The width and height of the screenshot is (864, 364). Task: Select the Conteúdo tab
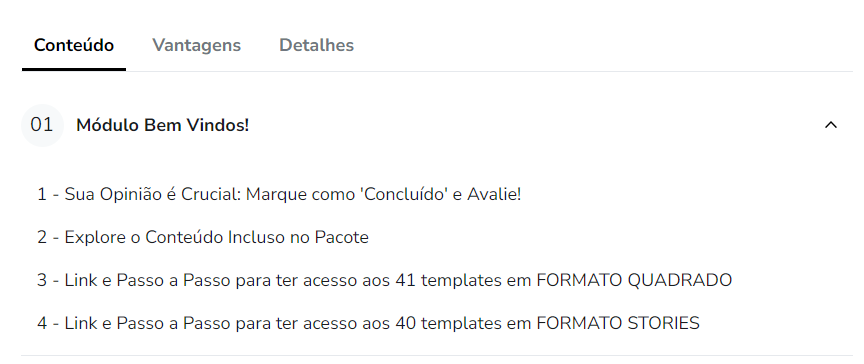(74, 45)
